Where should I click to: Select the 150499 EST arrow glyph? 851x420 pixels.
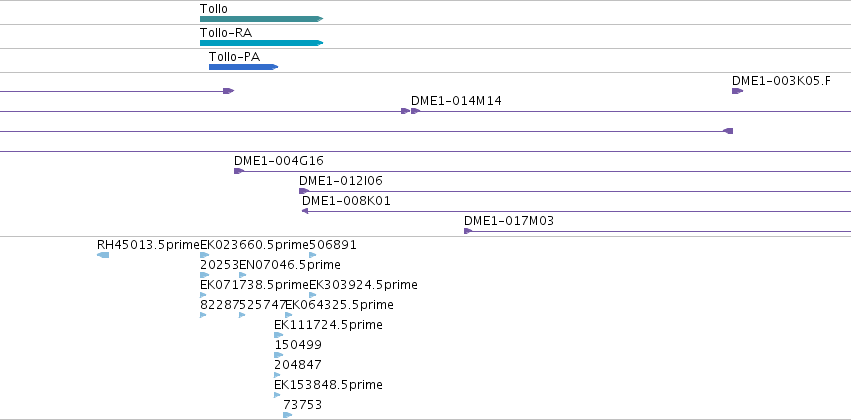click(x=279, y=355)
